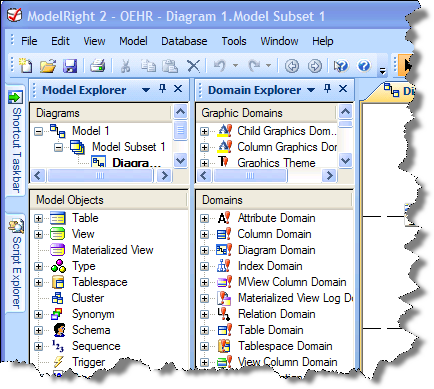Select the Trigger lightning icon
Viewport: 434px width, 389px height.
(59, 362)
